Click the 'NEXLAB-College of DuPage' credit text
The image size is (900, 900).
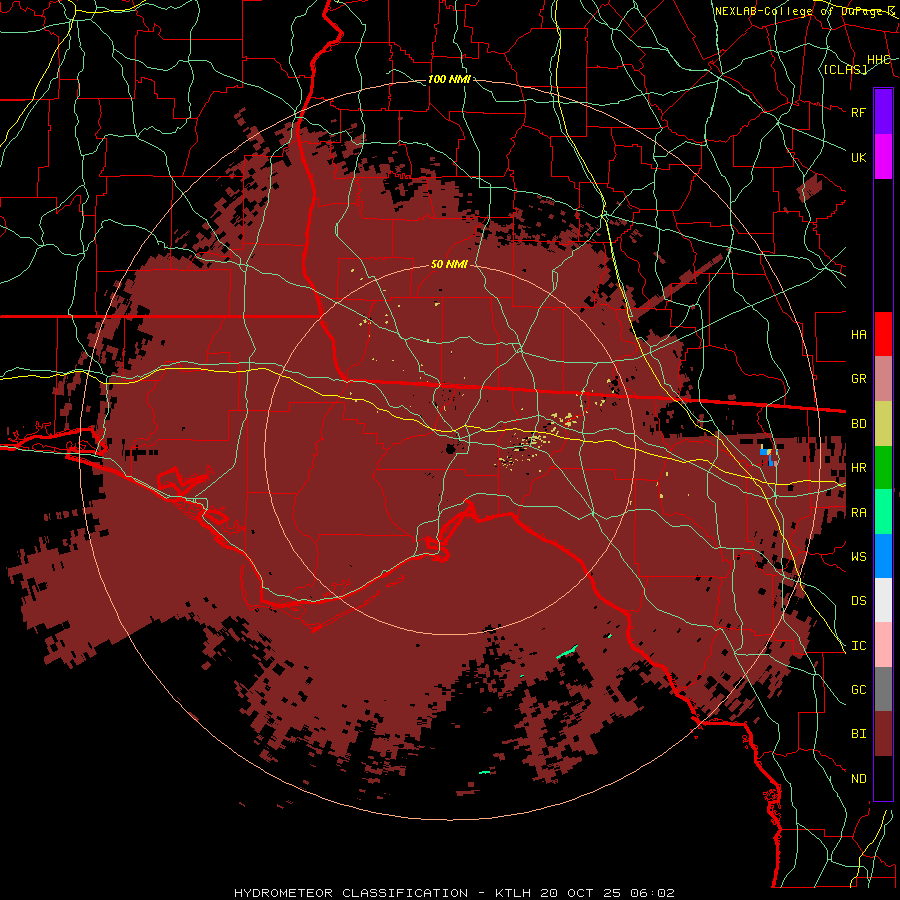tap(800, 11)
